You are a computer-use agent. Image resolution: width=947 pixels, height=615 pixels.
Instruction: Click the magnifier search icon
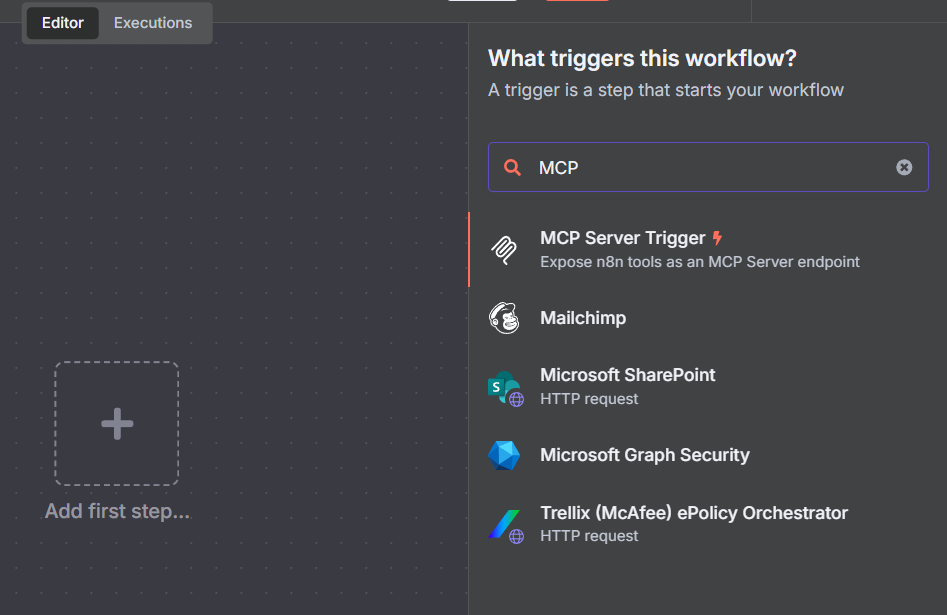(512, 167)
